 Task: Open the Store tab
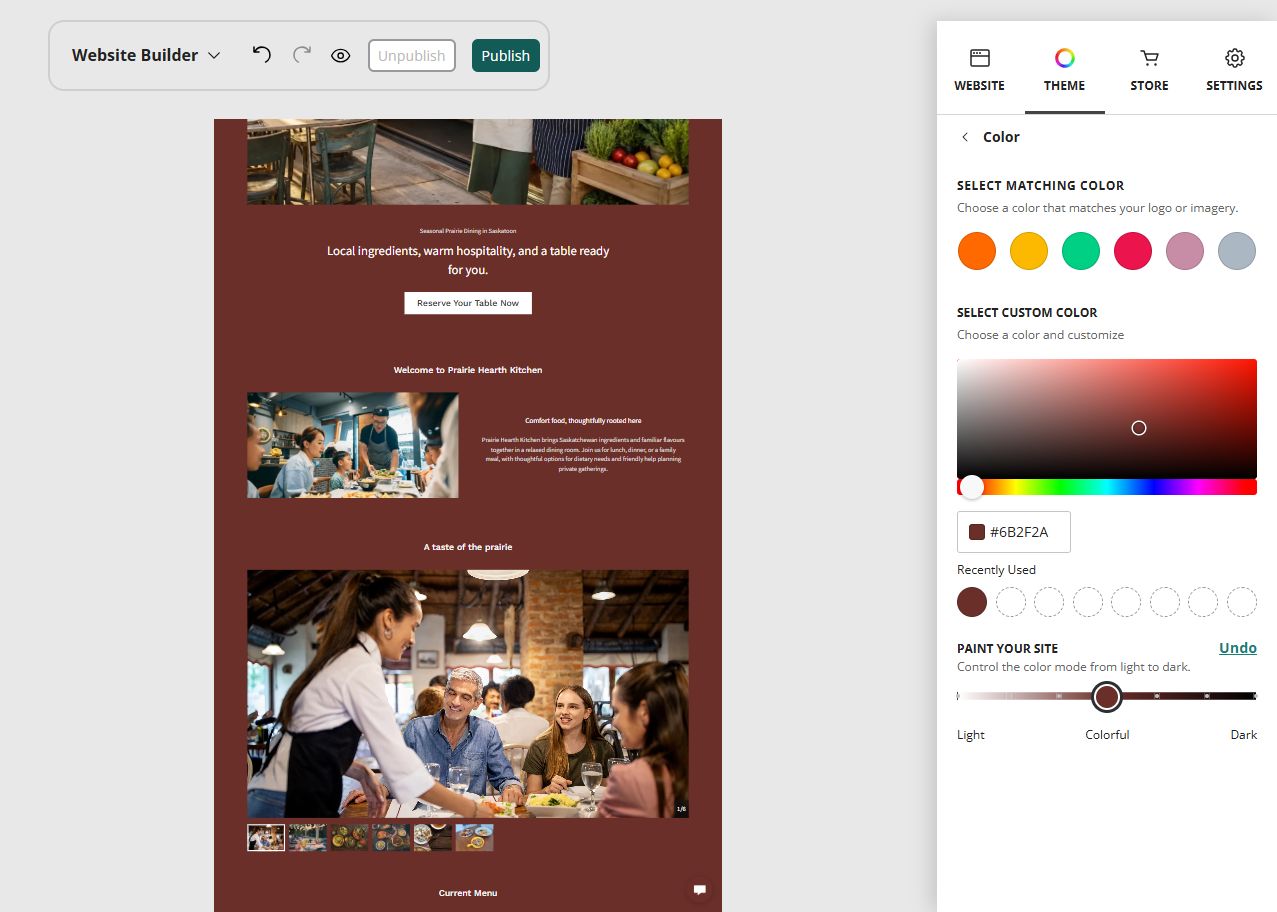click(x=1150, y=70)
